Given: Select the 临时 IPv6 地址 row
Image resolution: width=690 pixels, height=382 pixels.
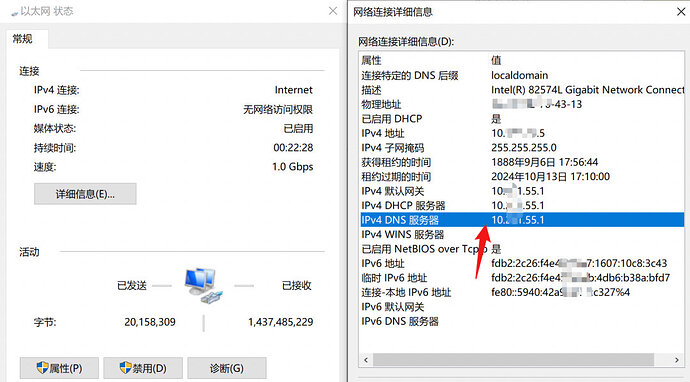Looking at the screenshot, I should [522, 278].
